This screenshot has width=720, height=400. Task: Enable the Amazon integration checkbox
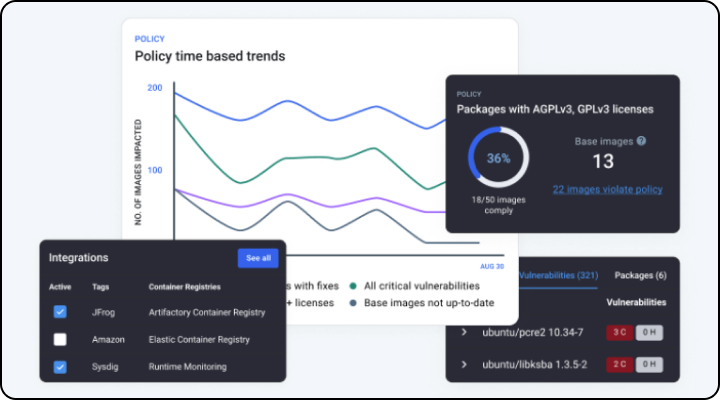pyautogui.click(x=60, y=339)
